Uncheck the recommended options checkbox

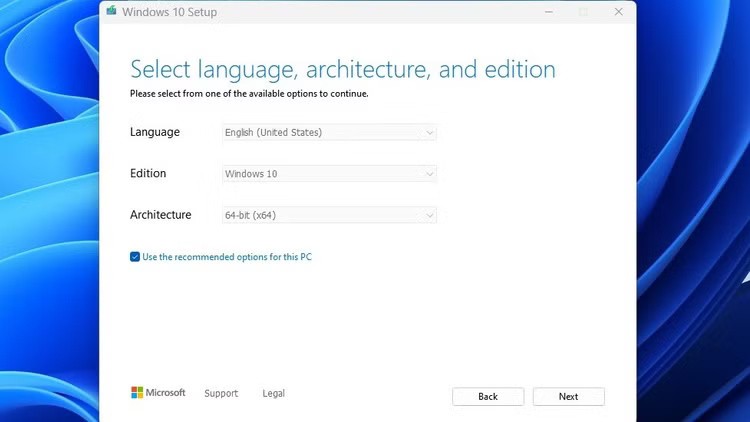(x=135, y=257)
